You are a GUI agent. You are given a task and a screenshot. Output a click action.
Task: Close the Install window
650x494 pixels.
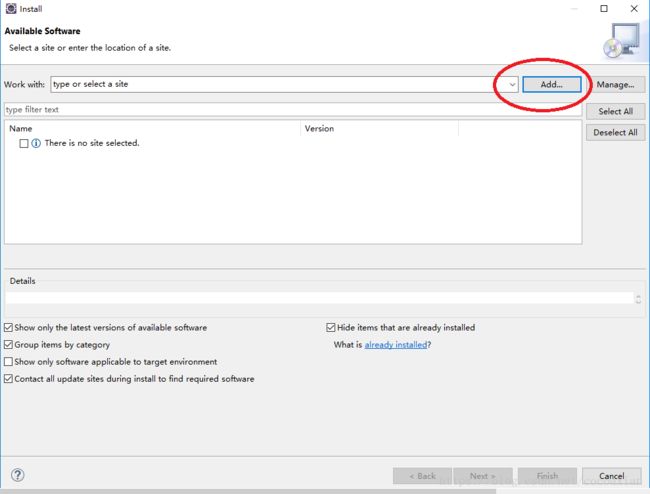[634, 8]
